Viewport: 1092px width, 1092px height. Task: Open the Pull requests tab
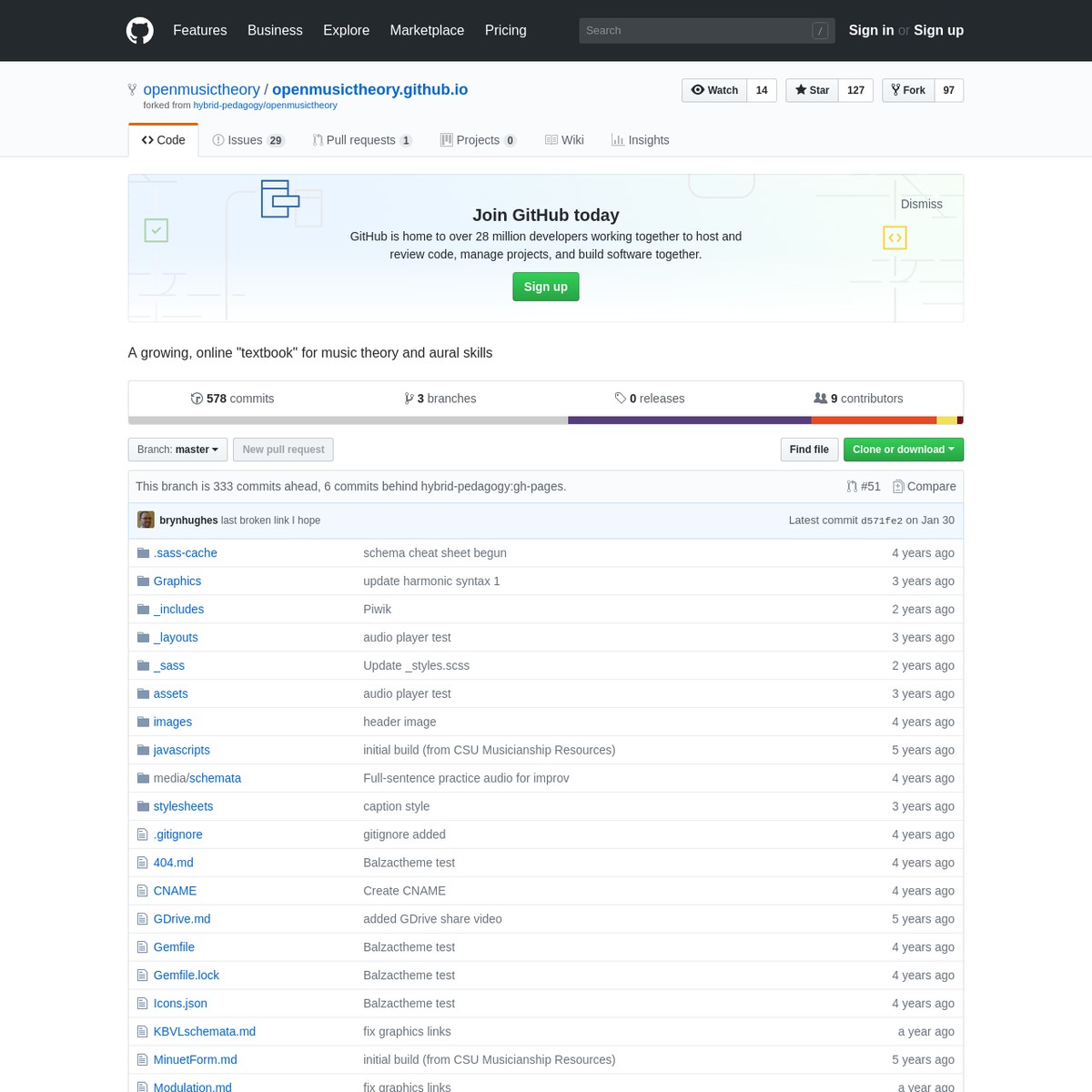click(x=362, y=140)
